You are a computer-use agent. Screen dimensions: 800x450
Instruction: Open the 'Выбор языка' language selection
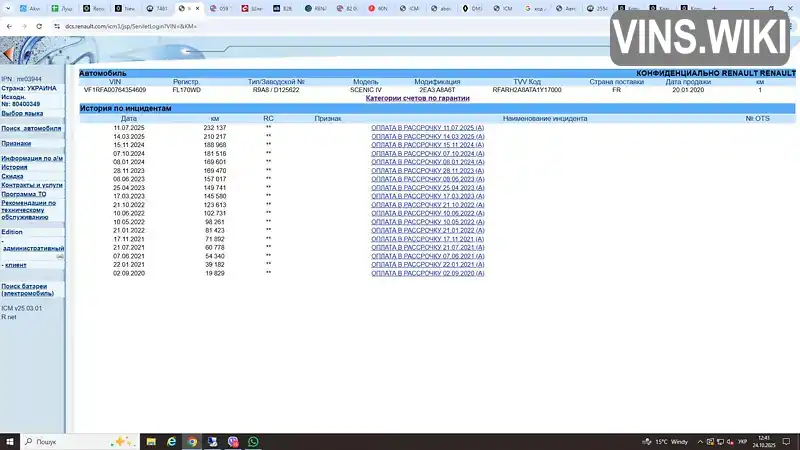[x=22, y=113]
